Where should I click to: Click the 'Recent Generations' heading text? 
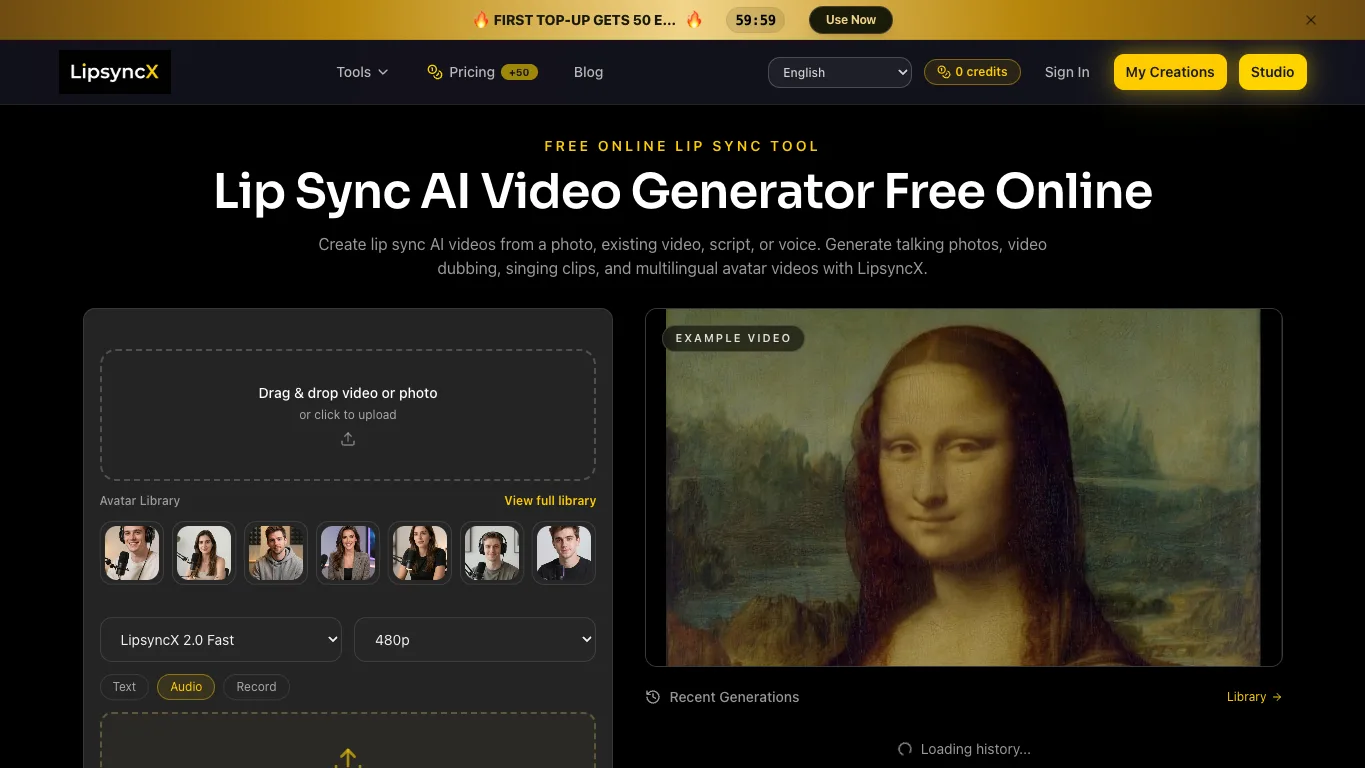click(734, 697)
